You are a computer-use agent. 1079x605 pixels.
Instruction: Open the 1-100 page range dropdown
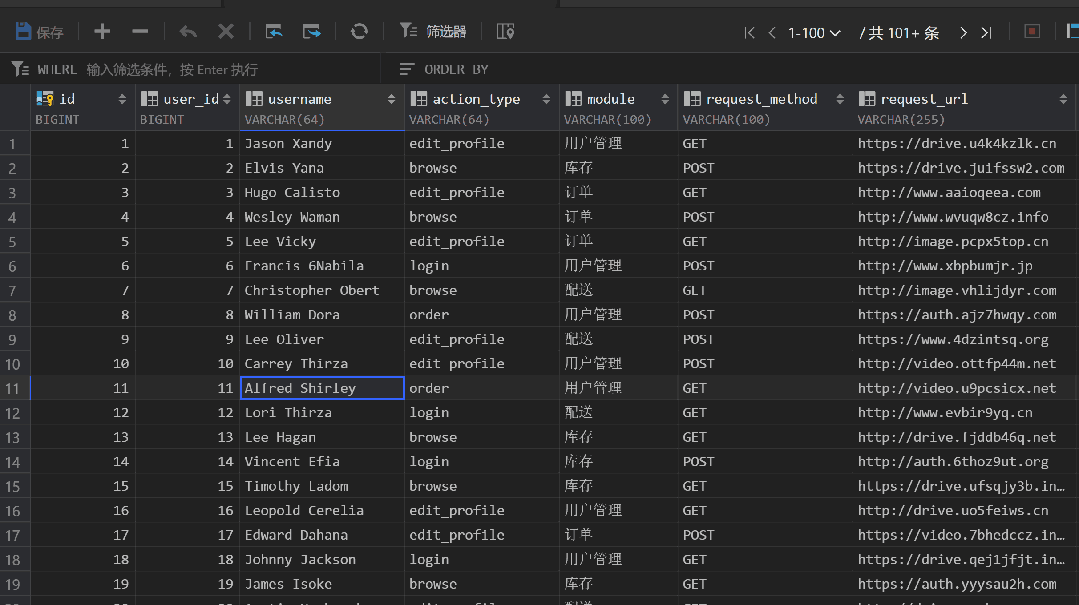coord(814,32)
